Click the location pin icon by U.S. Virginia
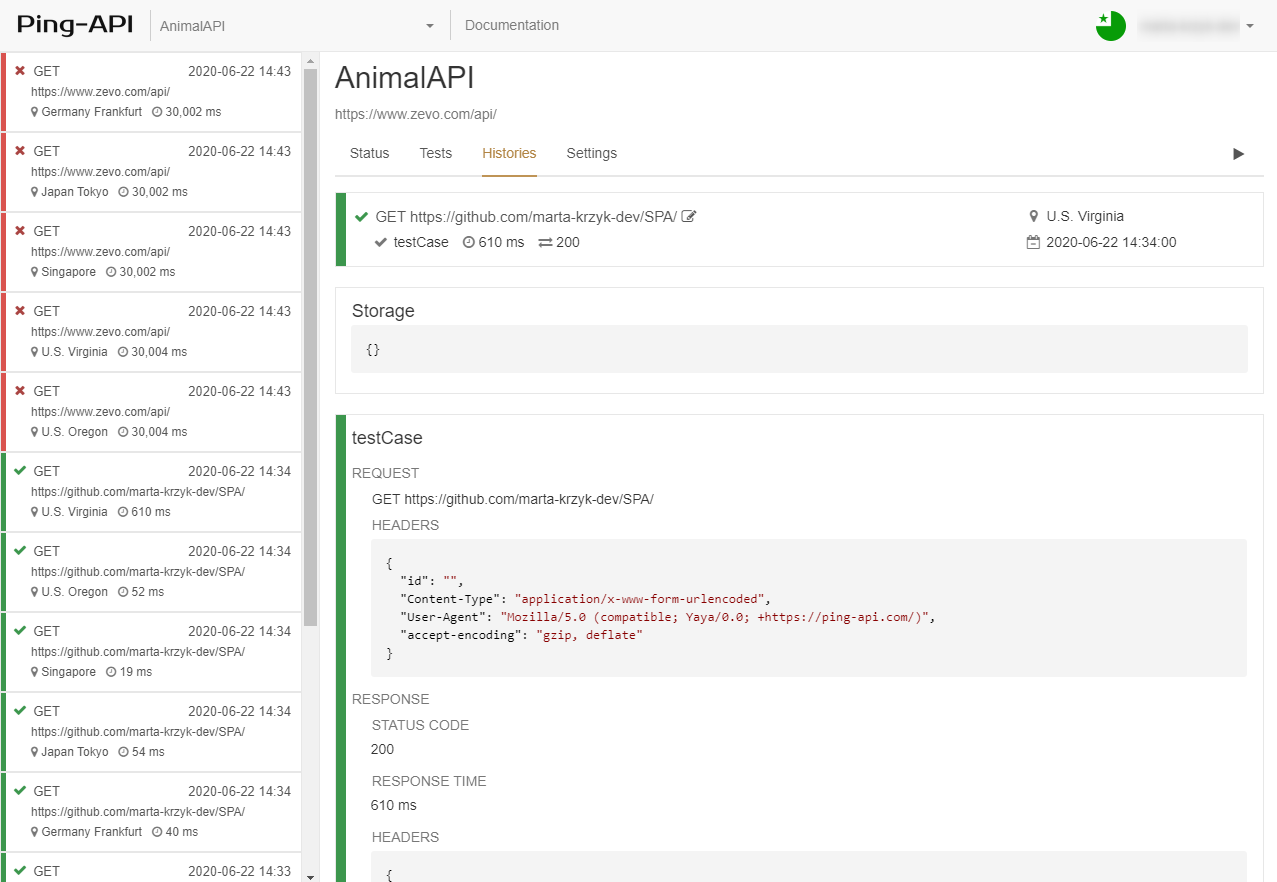This screenshot has height=882, width=1277. pos(1033,216)
